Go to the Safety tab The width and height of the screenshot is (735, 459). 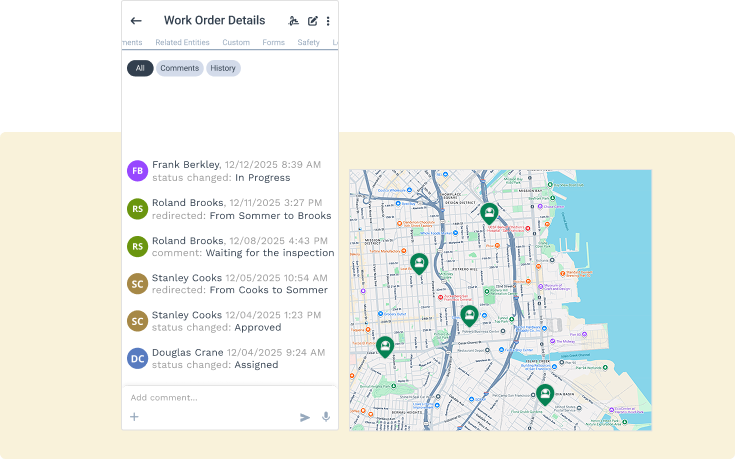click(x=308, y=42)
